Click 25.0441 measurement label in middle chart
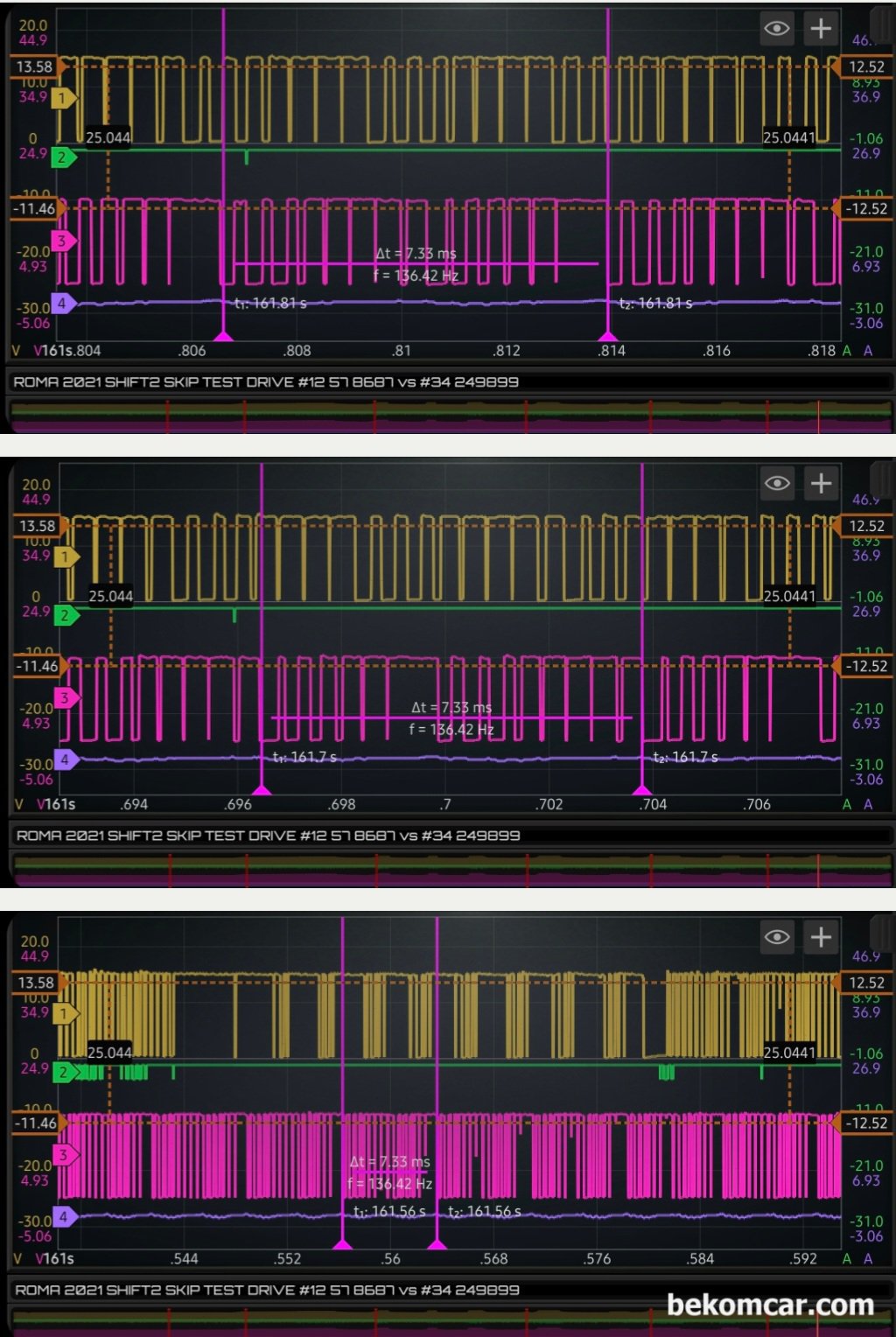 pyautogui.click(x=789, y=597)
